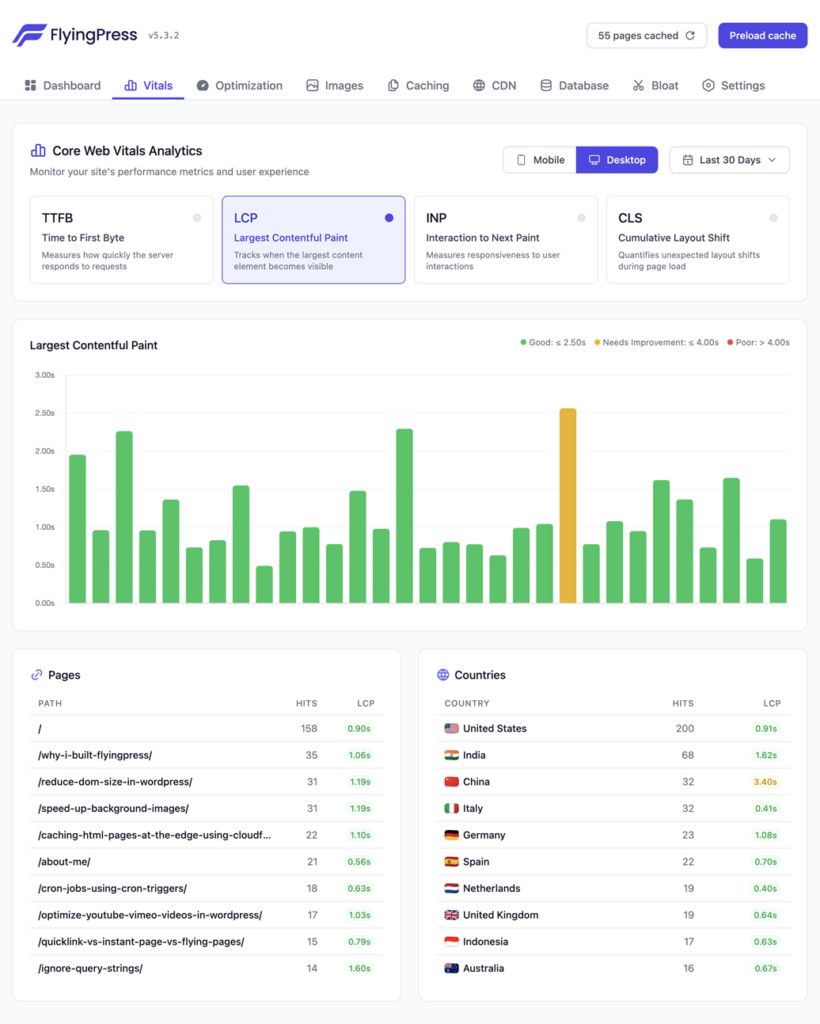The image size is (820, 1024).
Task: Click the Preload cache button
Action: [762, 34]
